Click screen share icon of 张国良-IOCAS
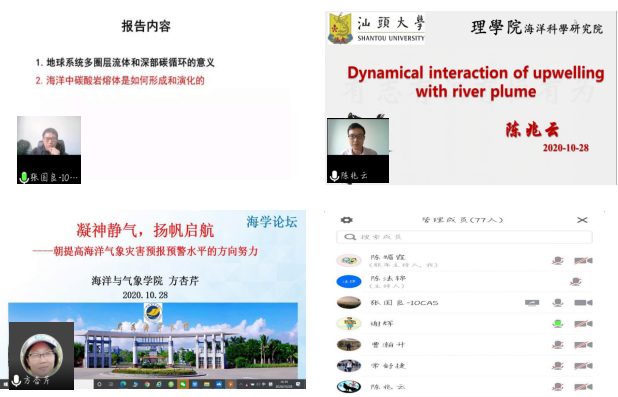The image size is (618, 397). coord(532,303)
